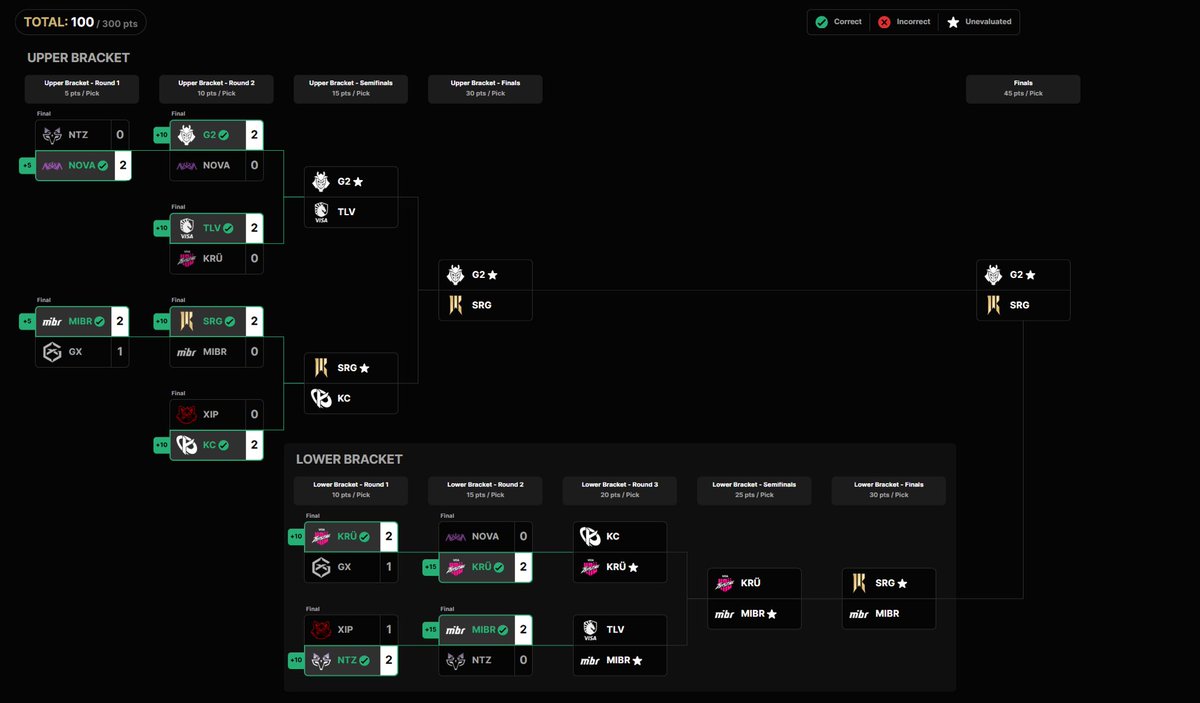Image resolution: width=1200 pixels, height=703 pixels.
Task: Click the UPPER BRACKET section heading
Action: pos(78,58)
